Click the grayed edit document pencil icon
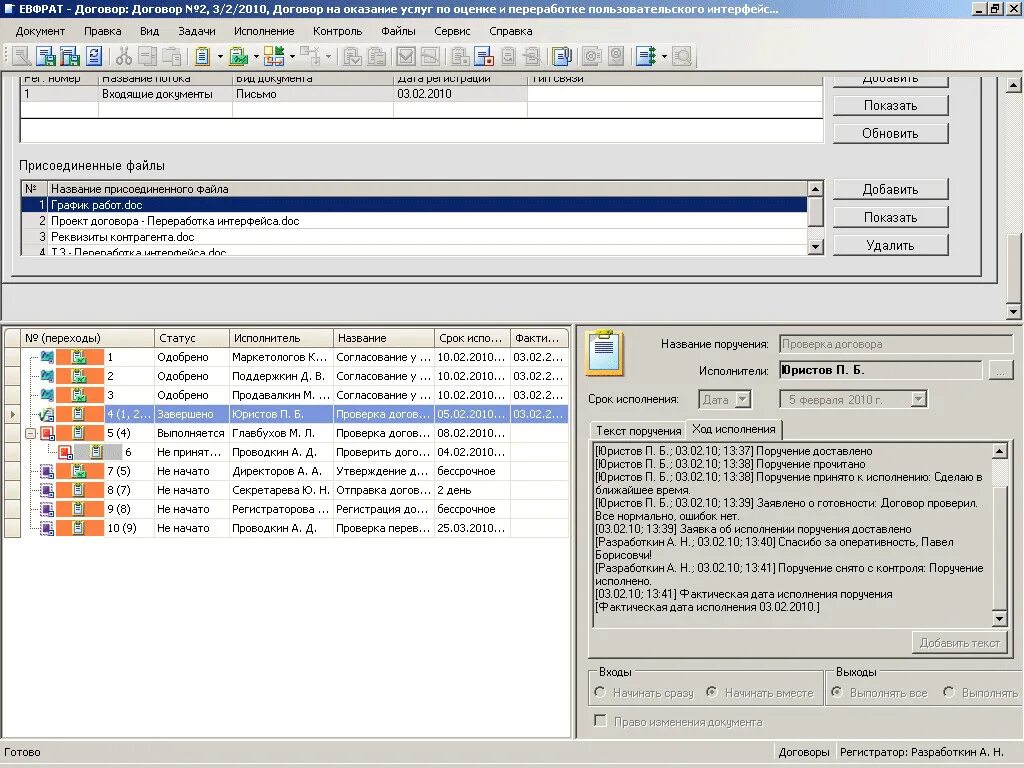Viewport: 1024px width, 768px height. click(x=22, y=57)
